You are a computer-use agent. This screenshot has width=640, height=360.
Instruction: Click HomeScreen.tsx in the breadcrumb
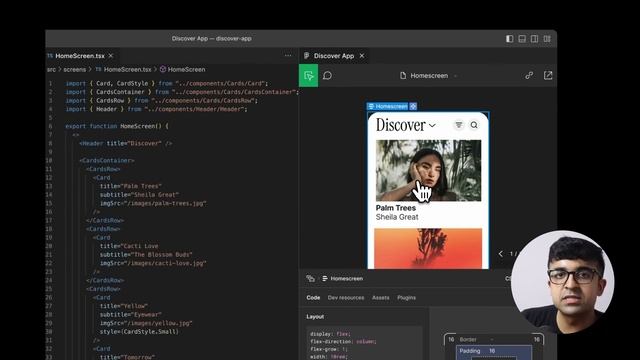tap(127, 69)
